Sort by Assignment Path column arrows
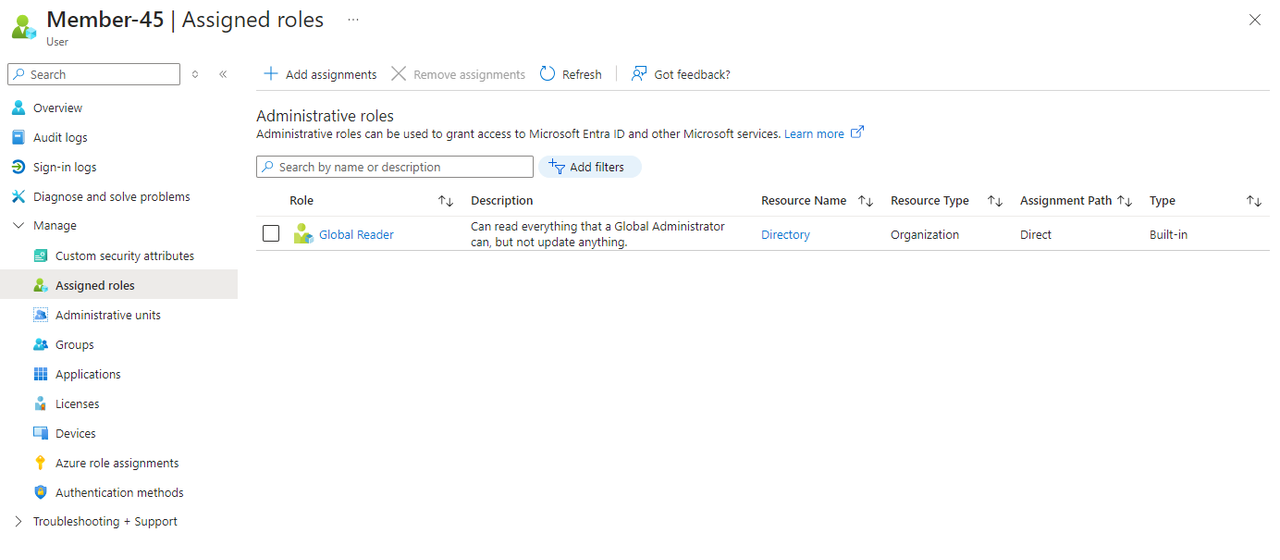This screenshot has width=1280, height=560. [1124, 201]
